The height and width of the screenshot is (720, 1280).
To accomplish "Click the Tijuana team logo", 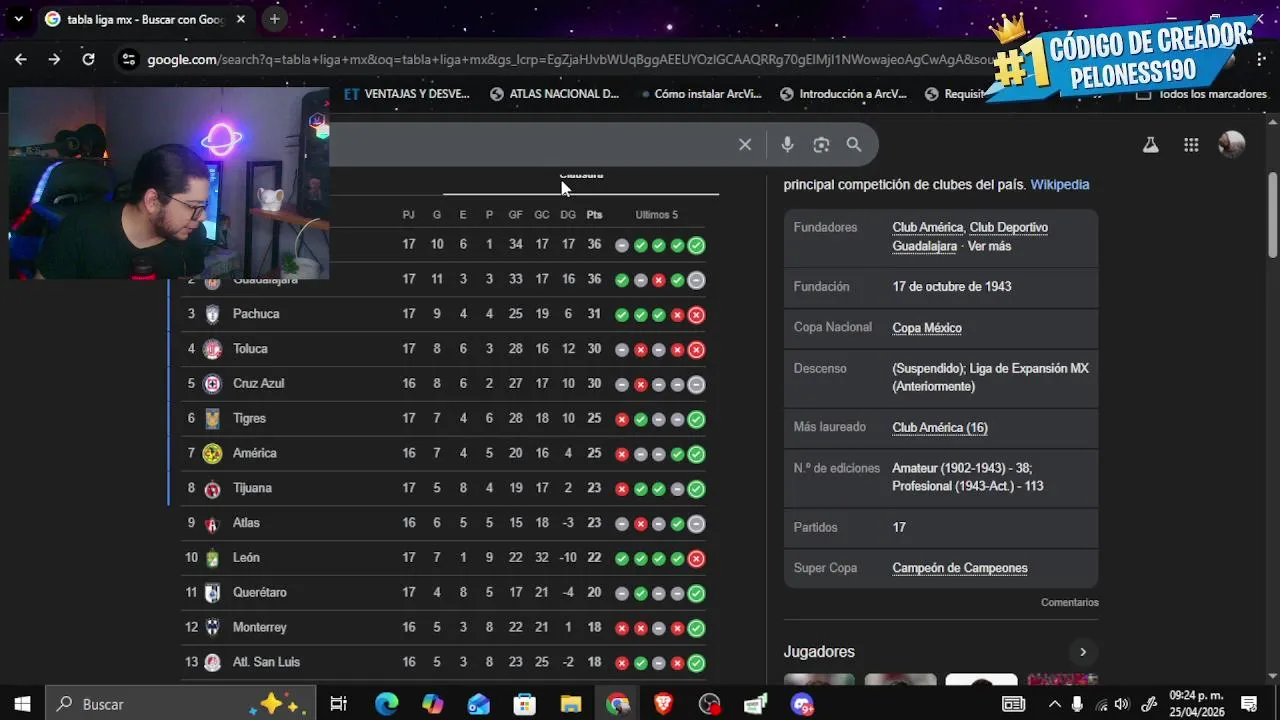I will coord(212,489).
